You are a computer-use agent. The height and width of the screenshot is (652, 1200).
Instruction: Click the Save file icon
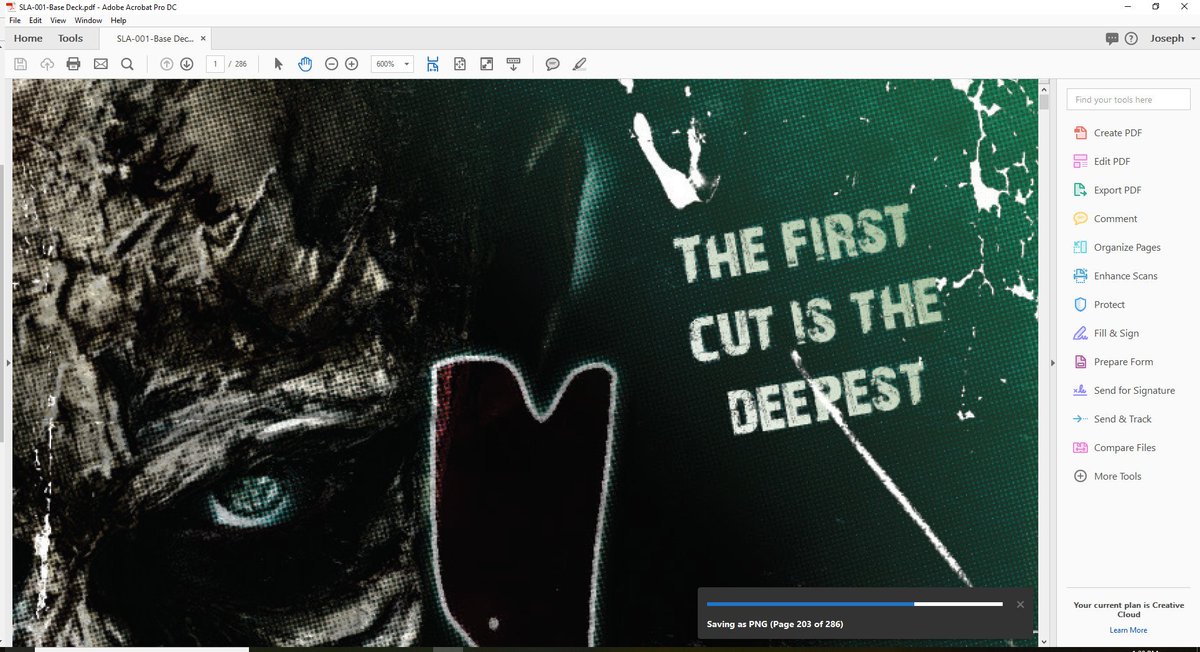20,64
